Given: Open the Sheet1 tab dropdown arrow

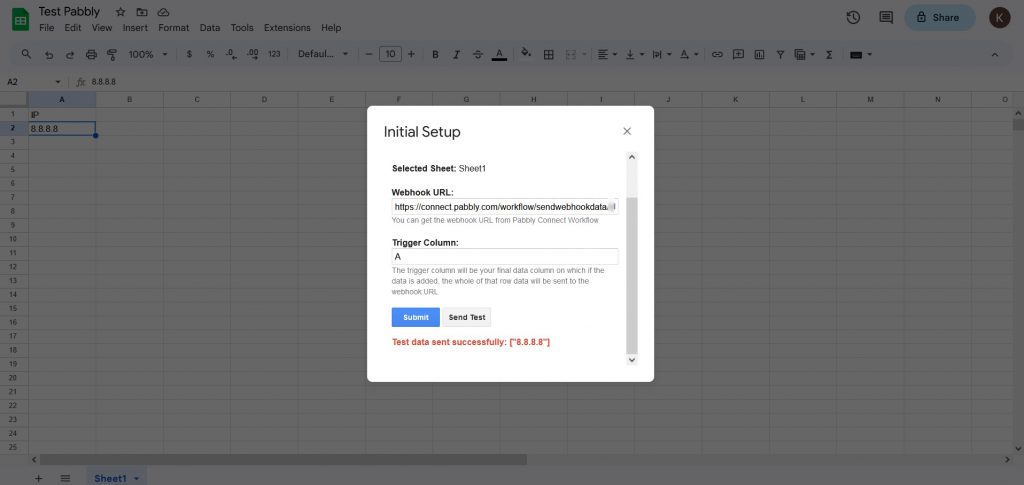Looking at the screenshot, I should point(136,479).
